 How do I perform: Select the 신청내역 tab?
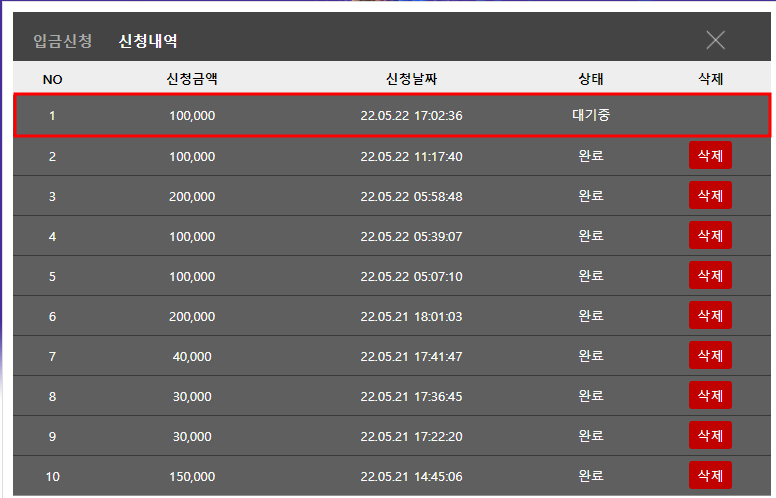click(148, 41)
